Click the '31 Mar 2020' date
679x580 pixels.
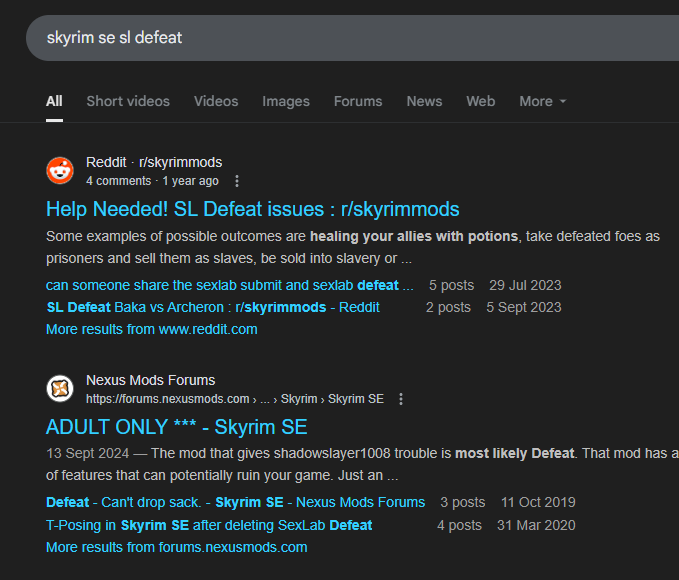point(536,525)
